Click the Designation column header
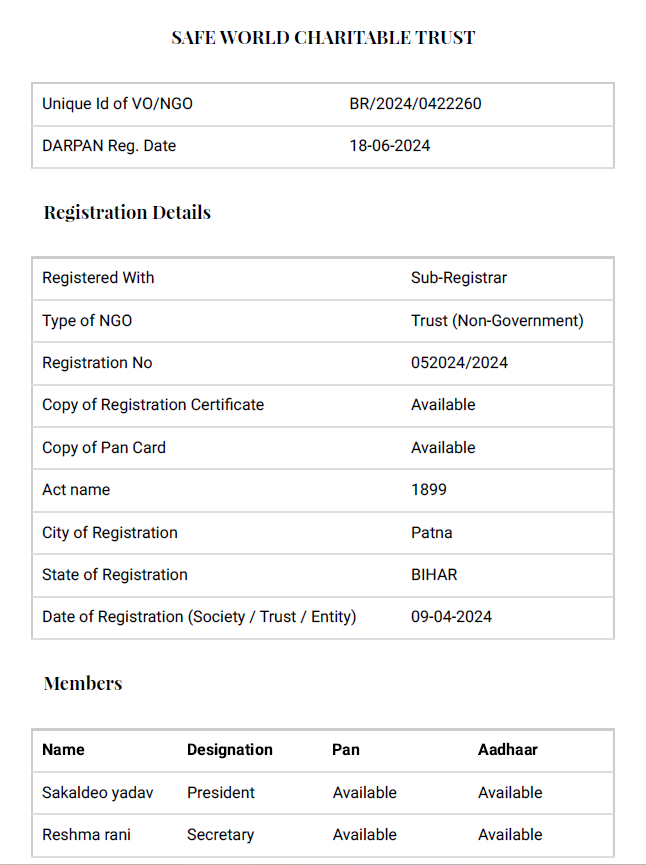The height and width of the screenshot is (865, 646). click(230, 750)
